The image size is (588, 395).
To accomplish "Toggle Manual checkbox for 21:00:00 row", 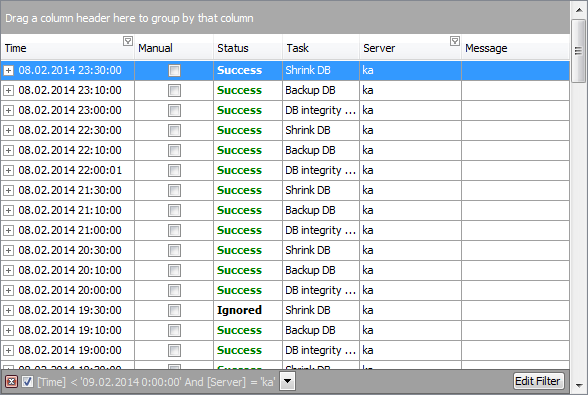I will click(174, 230).
